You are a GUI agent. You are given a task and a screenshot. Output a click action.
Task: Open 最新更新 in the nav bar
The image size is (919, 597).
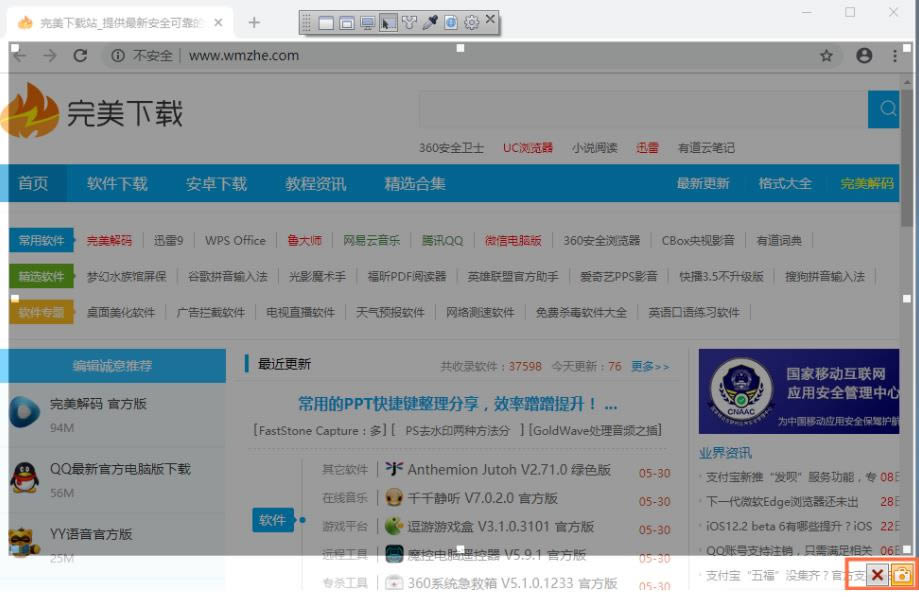(x=703, y=183)
